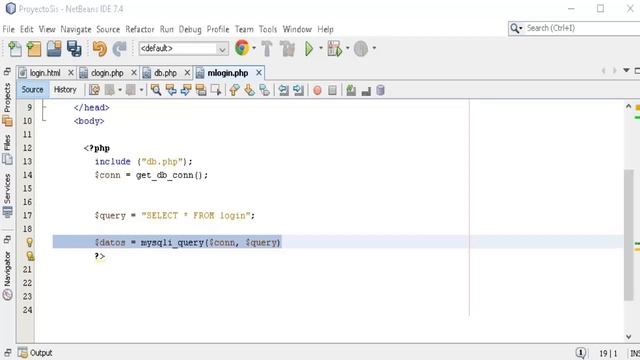Image resolution: width=640 pixels, height=360 pixels.
Task: Click the Save All toolbar icon
Action: click(x=74, y=49)
